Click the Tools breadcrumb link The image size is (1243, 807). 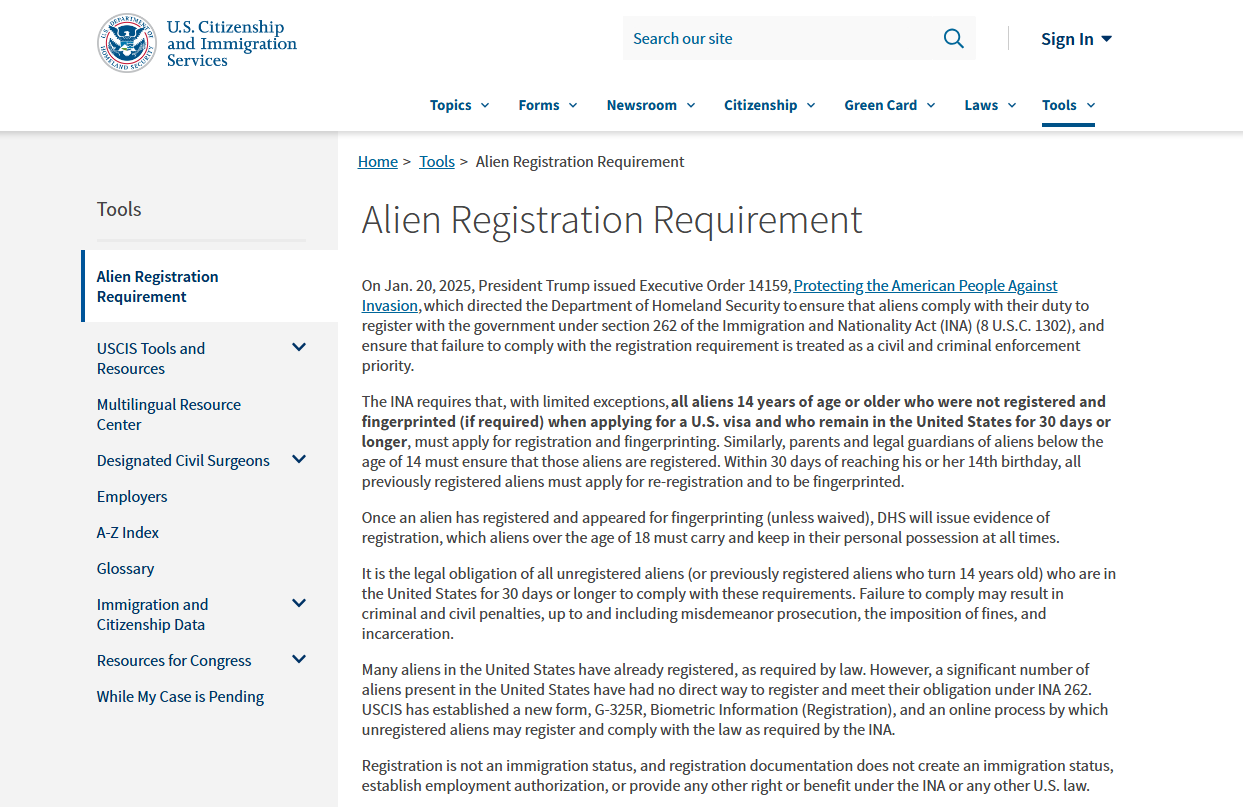[x=437, y=161]
